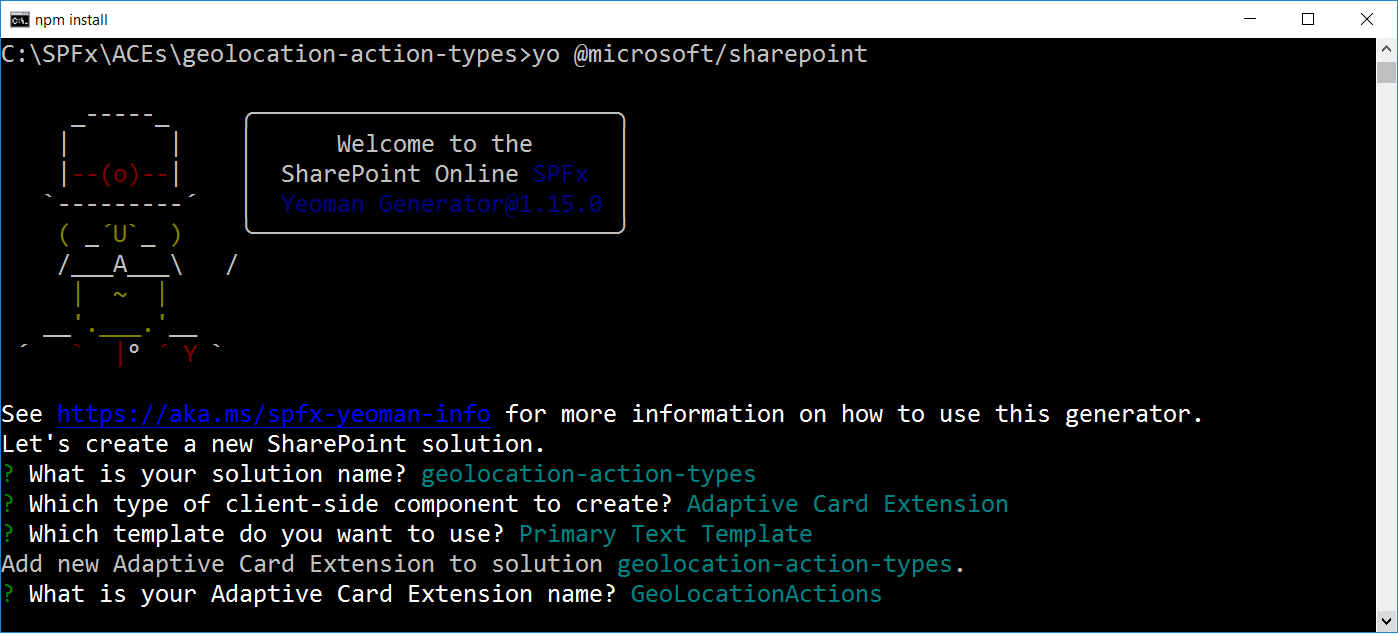Click the "Yeoman Generator@1.15.0" text
The width and height of the screenshot is (1398, 634).
[x=441, y=204]
